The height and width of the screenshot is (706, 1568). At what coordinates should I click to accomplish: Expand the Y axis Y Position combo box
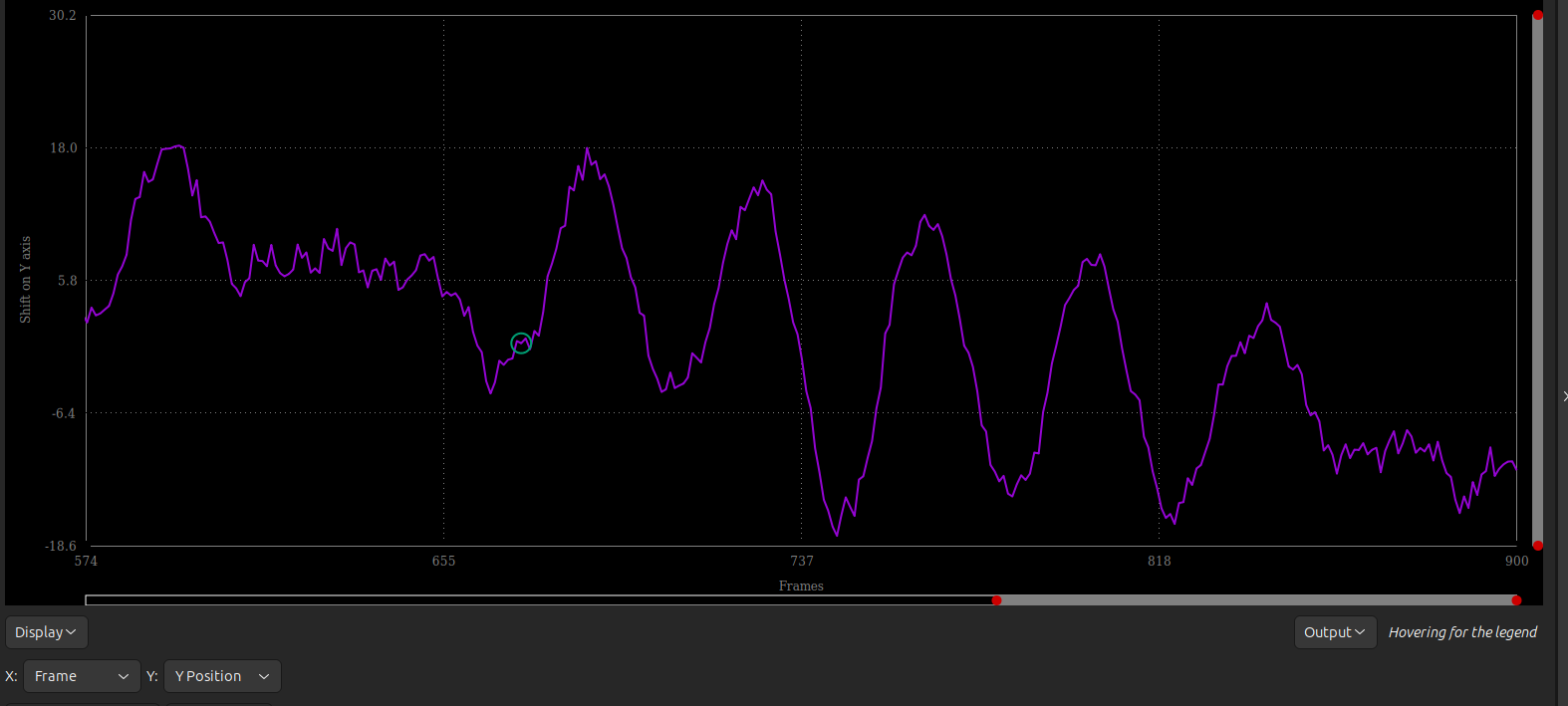point(222,676)
